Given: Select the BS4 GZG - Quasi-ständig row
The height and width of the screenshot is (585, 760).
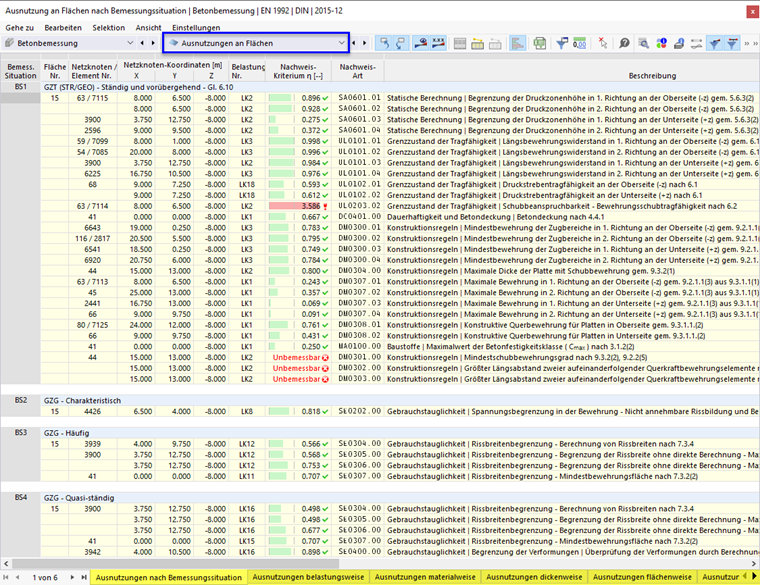Looking at the screenshot, I should click(380, 498).
